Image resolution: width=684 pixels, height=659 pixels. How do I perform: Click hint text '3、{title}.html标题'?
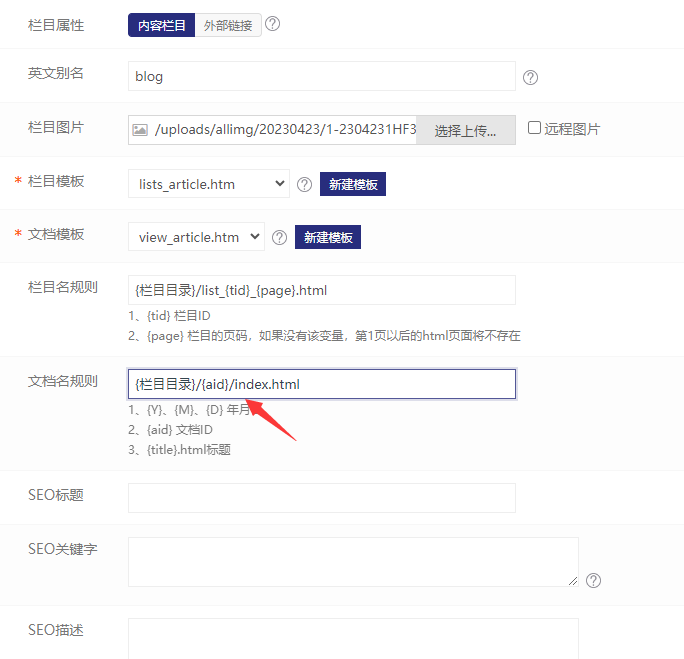click(x=179, y=450)
